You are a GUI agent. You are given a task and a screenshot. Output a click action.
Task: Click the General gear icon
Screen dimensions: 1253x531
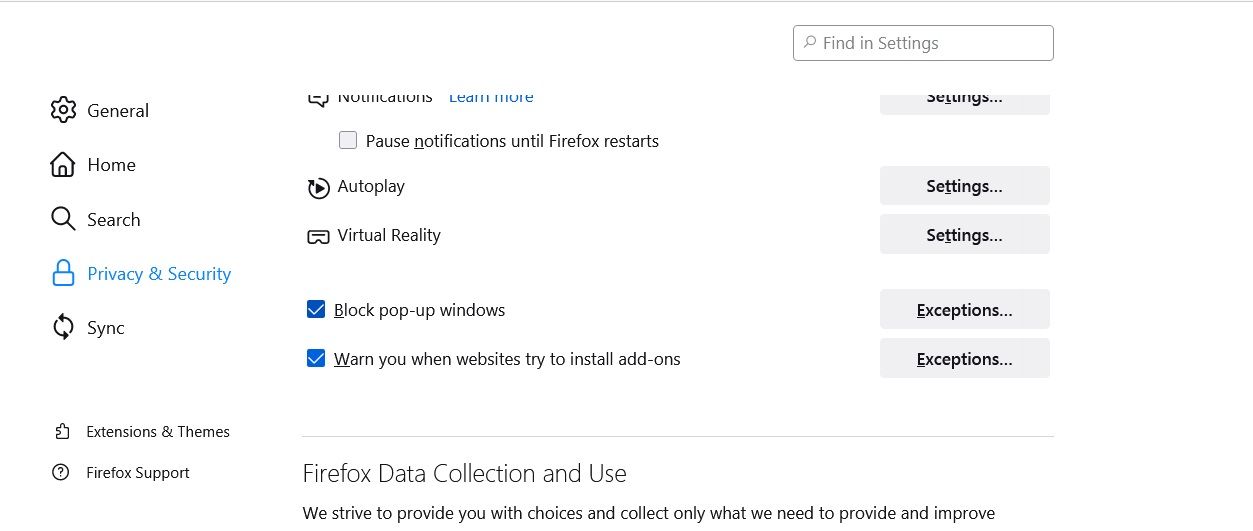pyautogui.click(x=63, y=110)
